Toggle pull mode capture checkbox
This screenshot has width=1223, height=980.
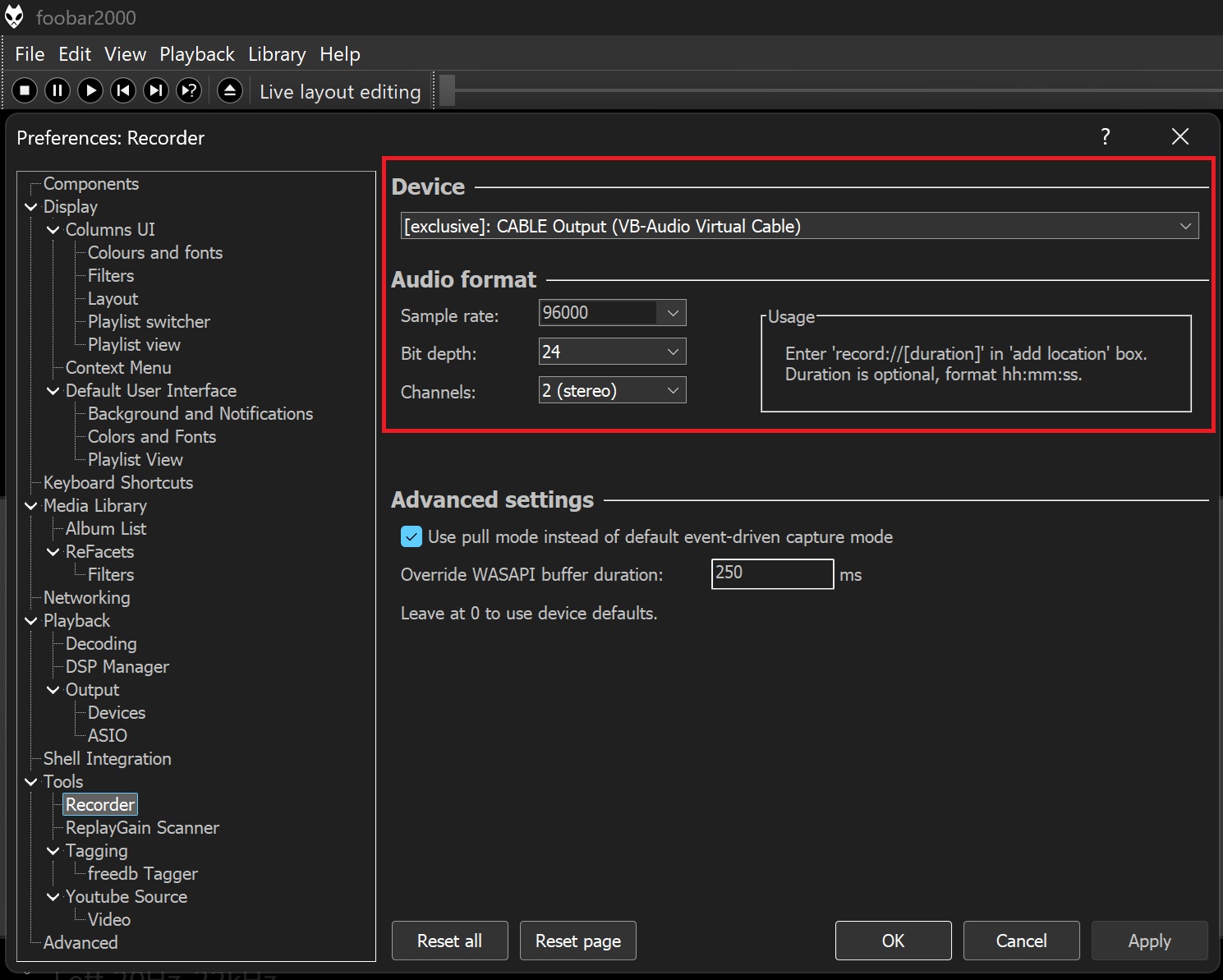coord(411,536)
